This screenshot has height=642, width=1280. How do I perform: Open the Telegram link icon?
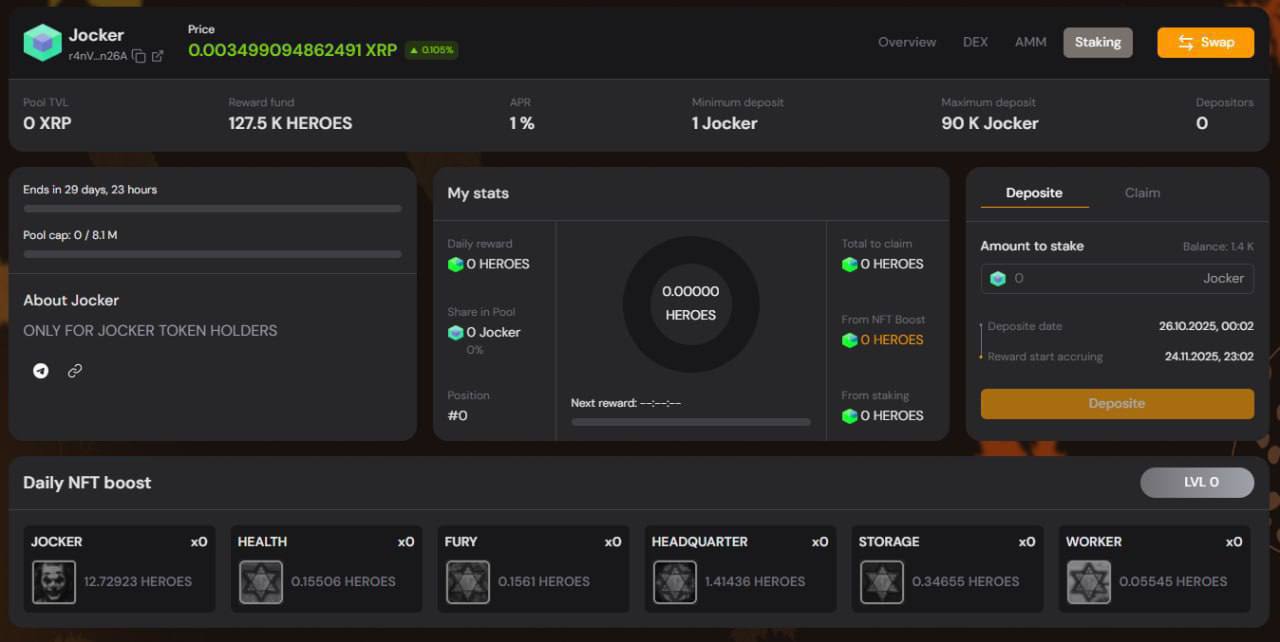coord(41,371)
